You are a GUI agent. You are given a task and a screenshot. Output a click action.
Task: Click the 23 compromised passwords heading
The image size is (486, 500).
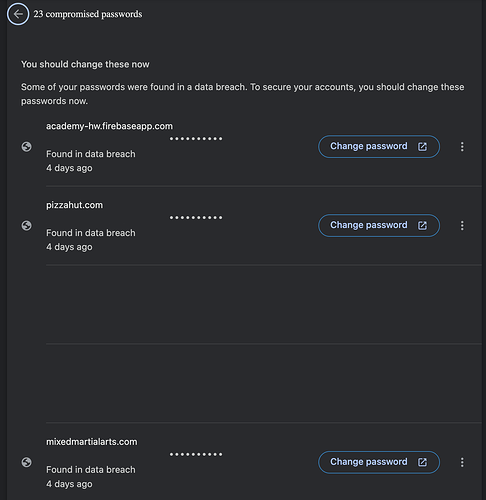(x=88, y=14)
